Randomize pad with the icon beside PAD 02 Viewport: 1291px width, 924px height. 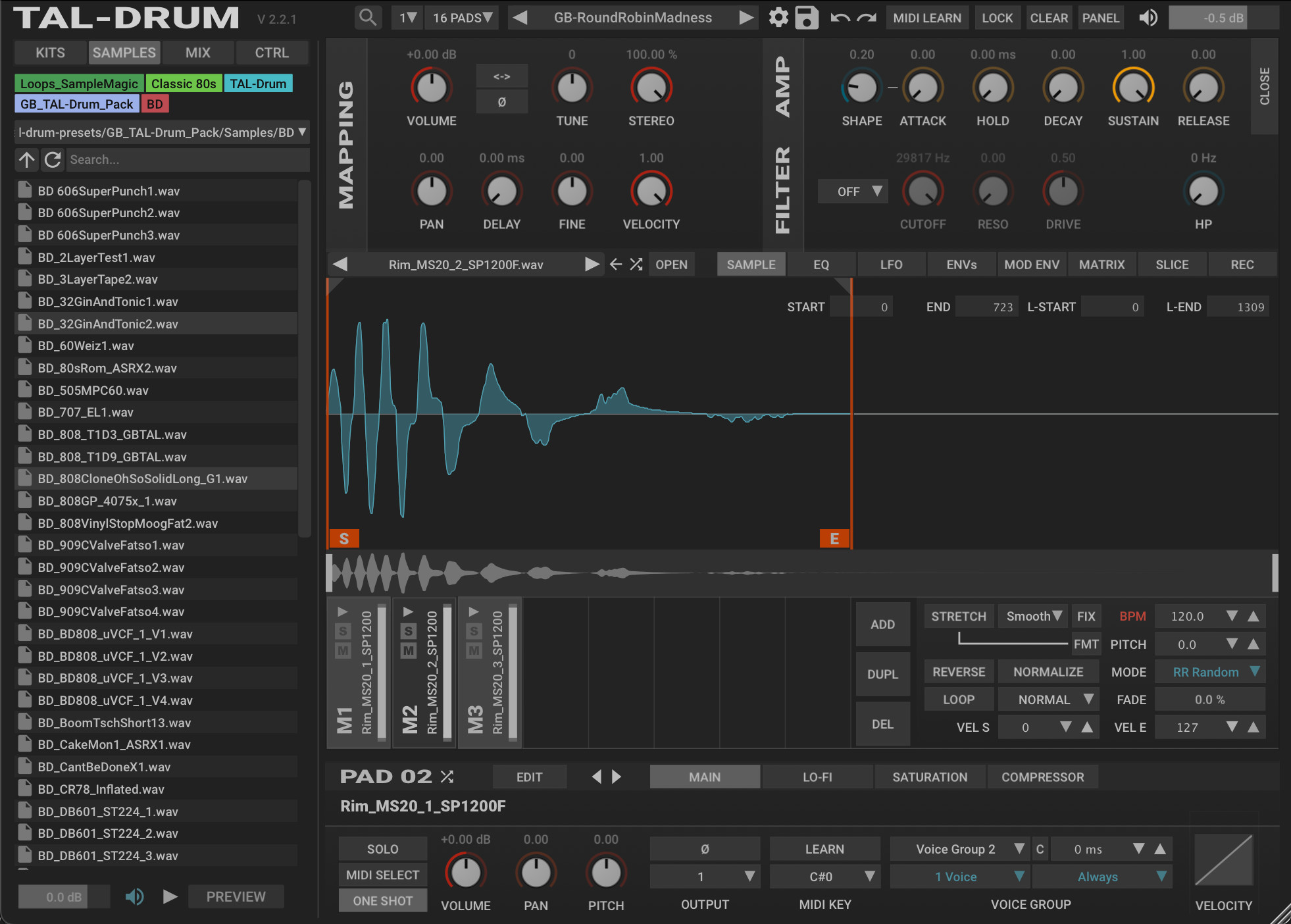tap(447, 777)
